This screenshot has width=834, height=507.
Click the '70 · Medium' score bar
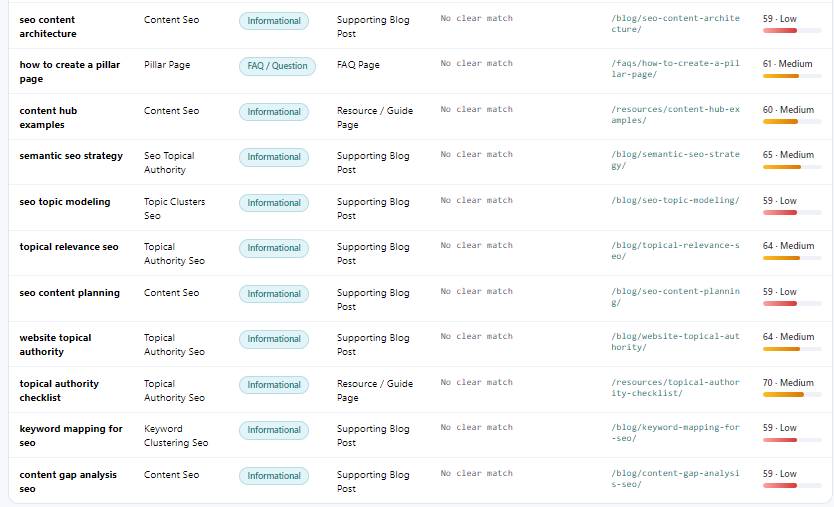coord(792,395)
